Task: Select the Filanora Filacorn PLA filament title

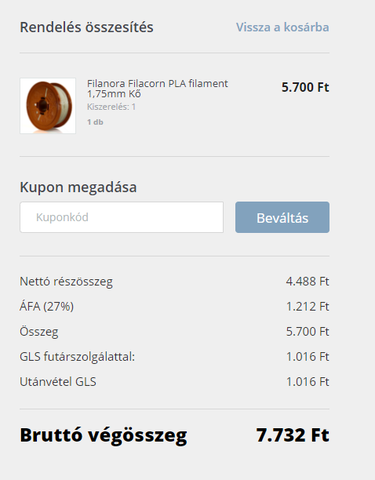Action: (x=157, y=88)
